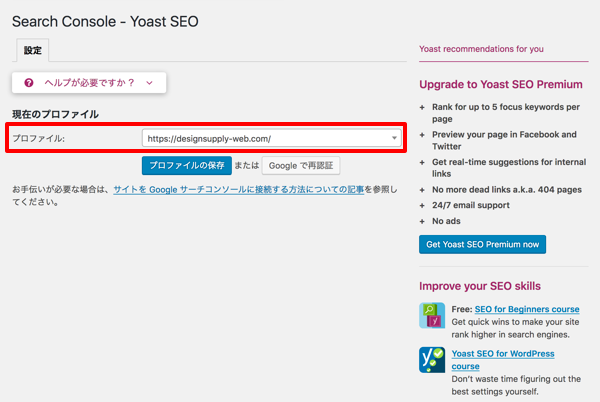Click the Improve your SEO skills heading
This screenshot has height=402, width=600.
[480, 286]
